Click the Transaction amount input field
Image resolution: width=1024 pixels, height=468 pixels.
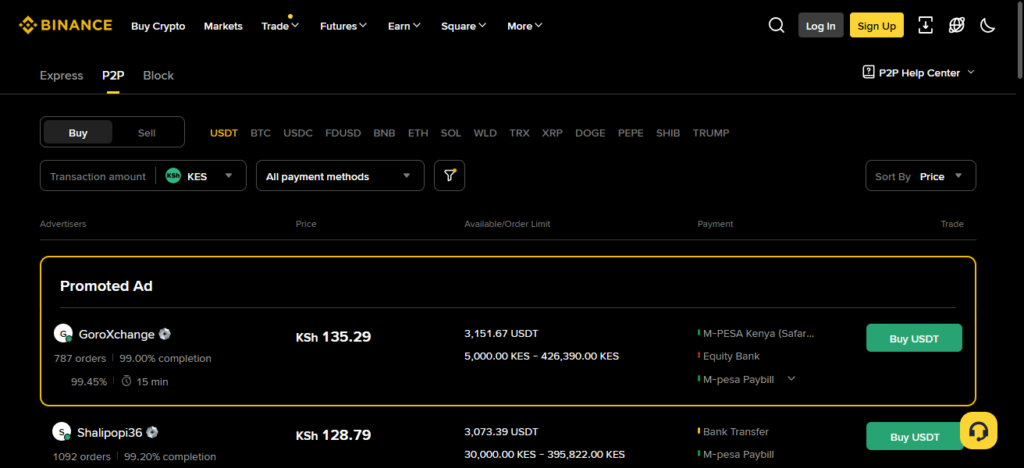pos(98,176)
